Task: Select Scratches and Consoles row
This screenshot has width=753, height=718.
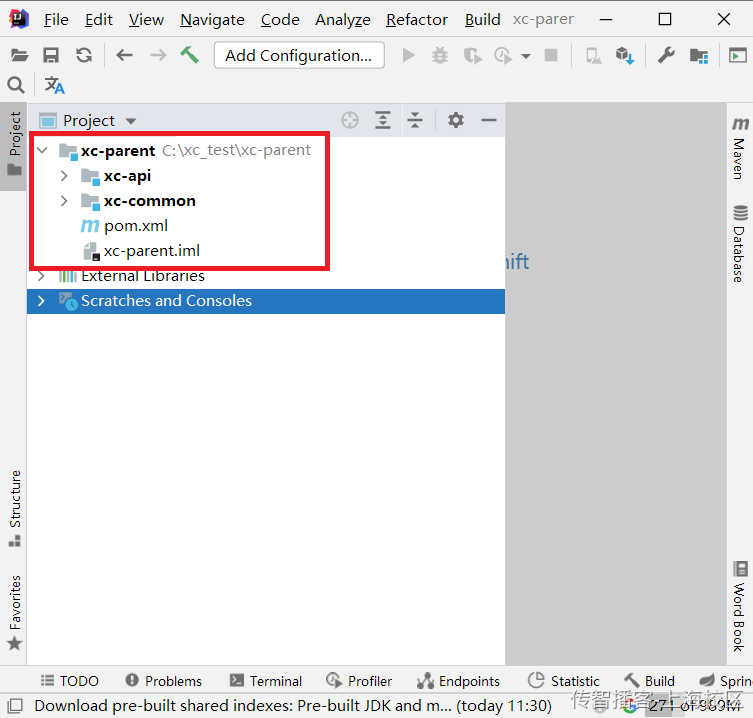Action: (x=266, y=301)
